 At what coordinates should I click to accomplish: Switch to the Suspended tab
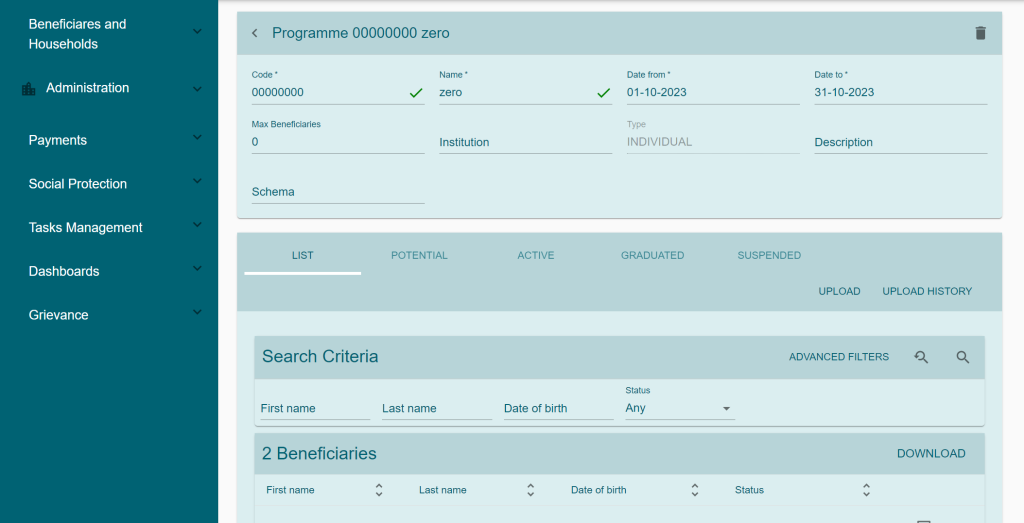coord(768,255)
